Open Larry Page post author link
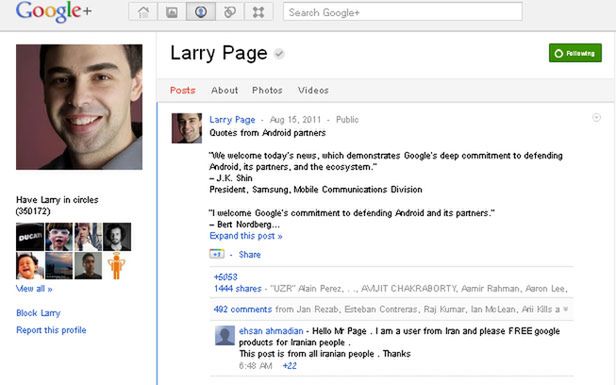Screen dimensions: 616x385 click(x=232, y=119)
